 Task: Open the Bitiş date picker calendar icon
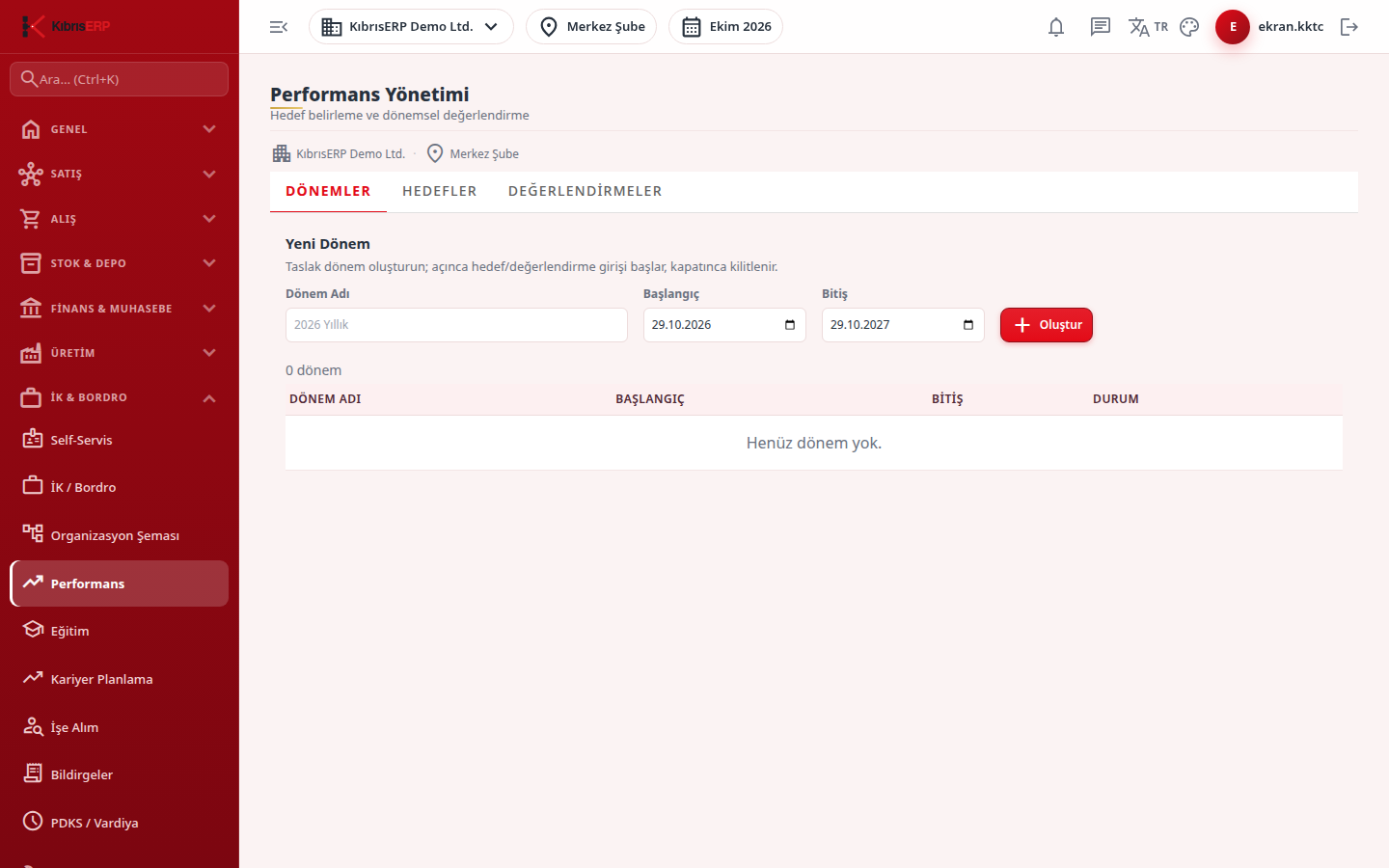click(x=968, y=325)
